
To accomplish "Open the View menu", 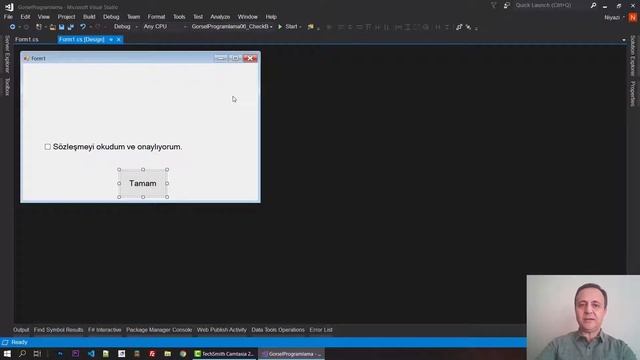I will tap(44, 17).
